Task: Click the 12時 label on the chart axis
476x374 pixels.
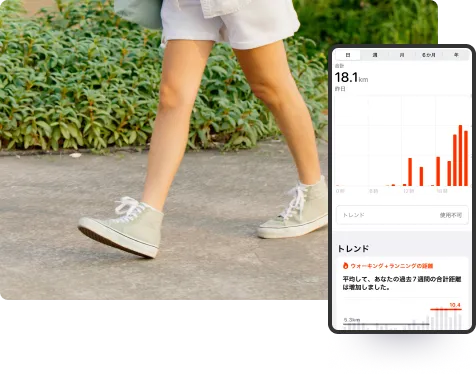Action: (x=409, y=191)
